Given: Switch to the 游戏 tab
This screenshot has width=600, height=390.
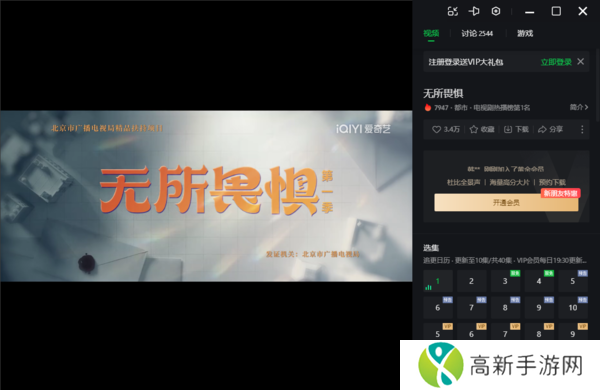Looking at the screenshot, I should (x=525, y=33).
